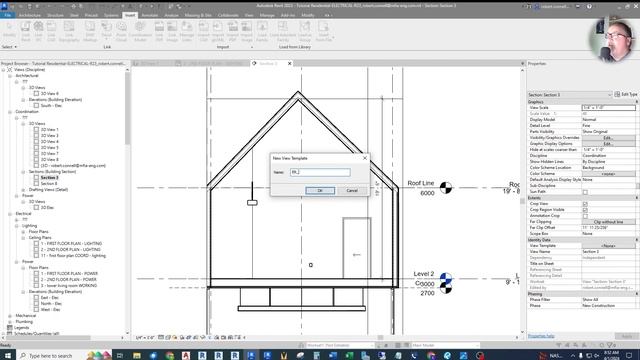Collapse the Architectural node in Project Browser
This screenshot has width=640, height=360.
coord(10,76)
